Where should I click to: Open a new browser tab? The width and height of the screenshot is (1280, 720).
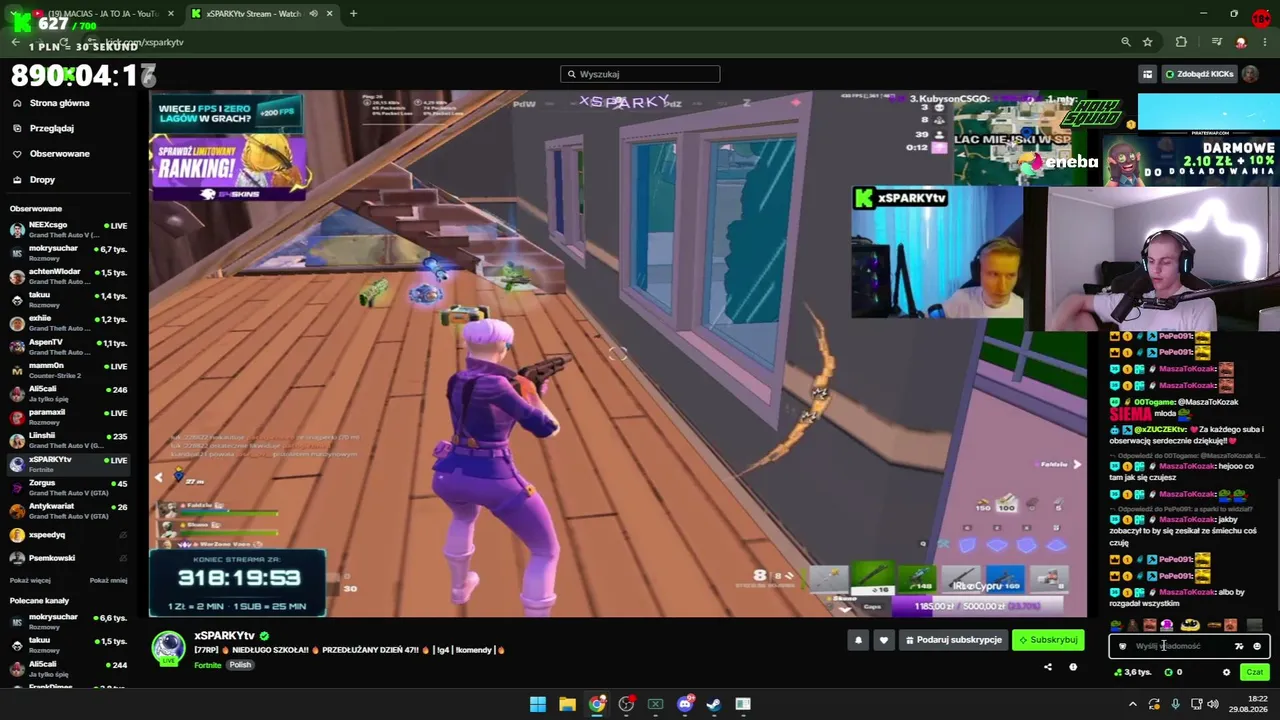(x=353, y=14)
